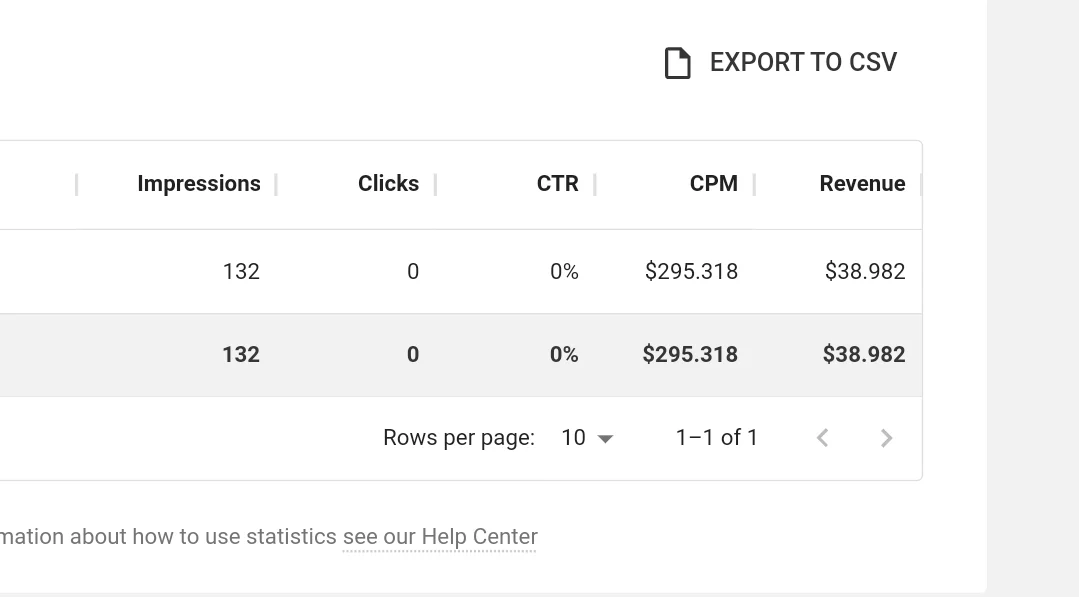The image size is (1079, 597).
Task: Click the 1–1 of 1 pagination text
Action: 716,437
